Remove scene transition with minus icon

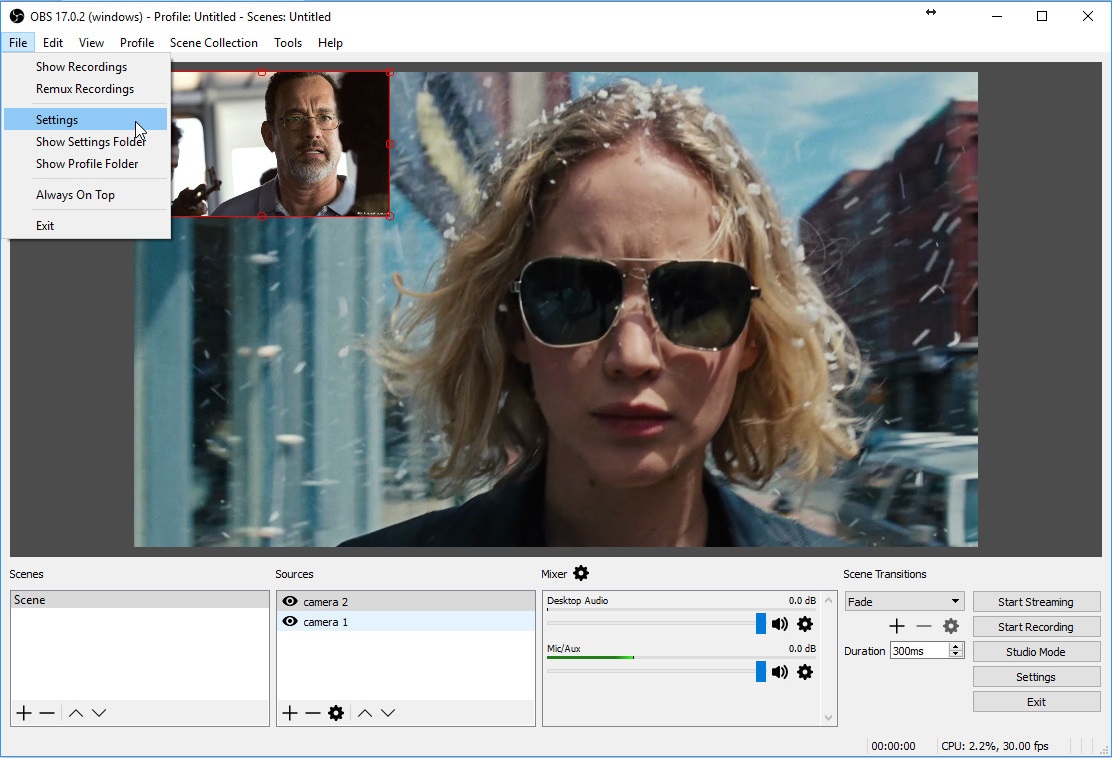[x=923, y=626]
